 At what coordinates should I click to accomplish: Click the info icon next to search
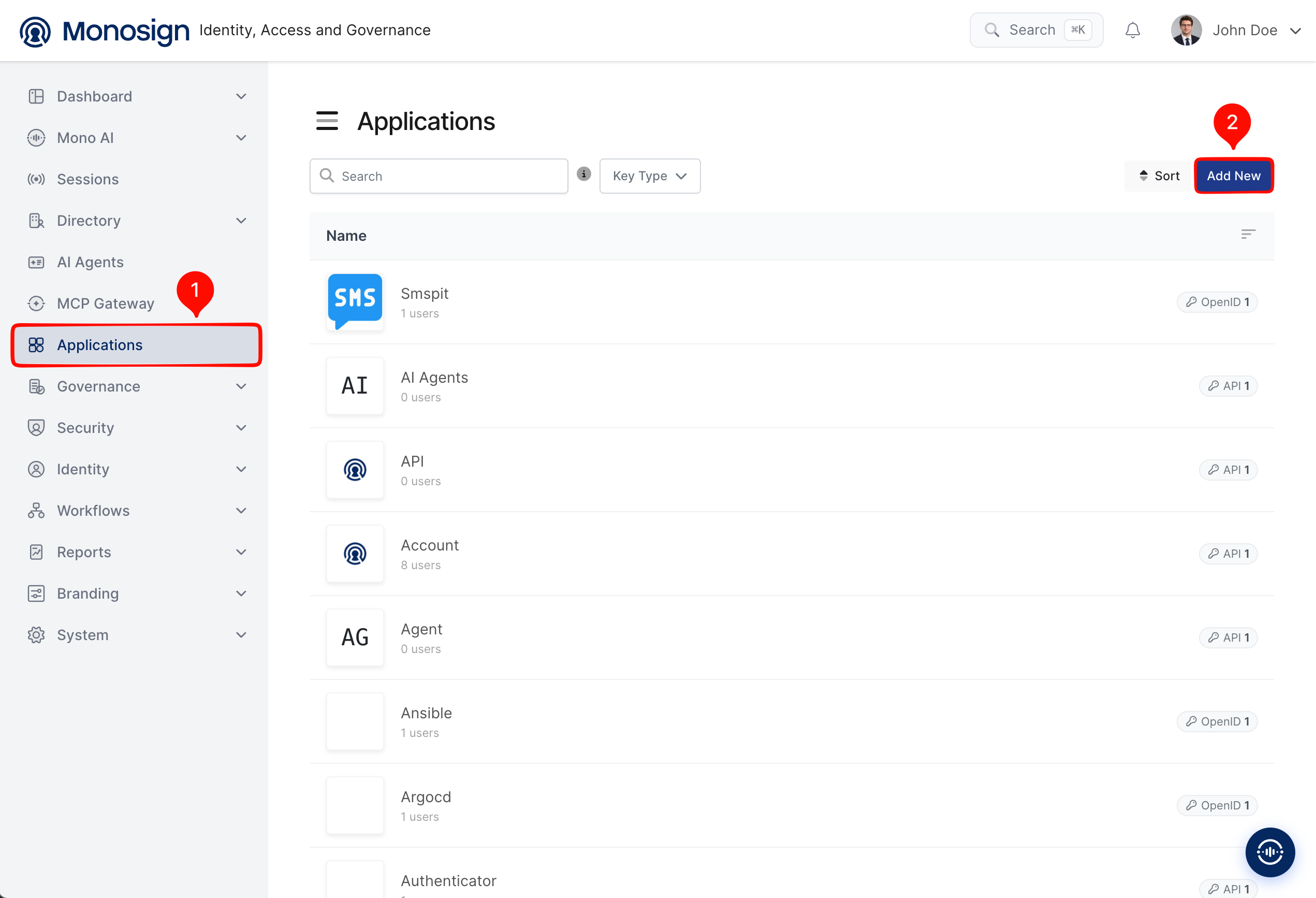[x=584, y=175]
